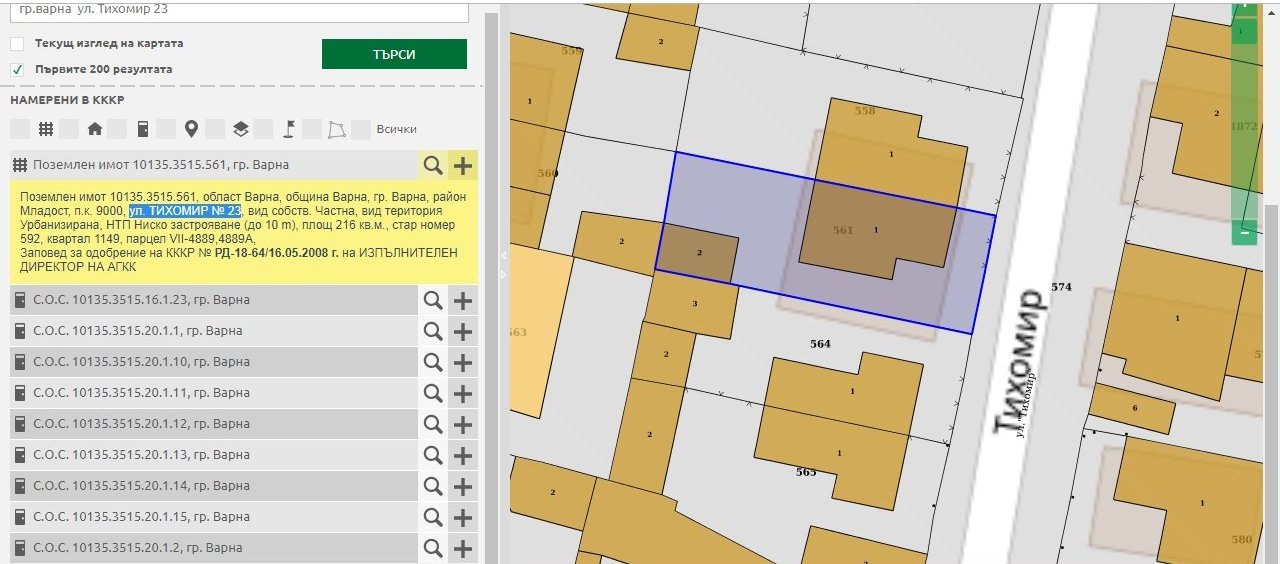The height and width of the screenshot is (564, 1280).
Task: Uncheck 'Първите 200 резултата' checkbox
Action: (x=17, y=70)
